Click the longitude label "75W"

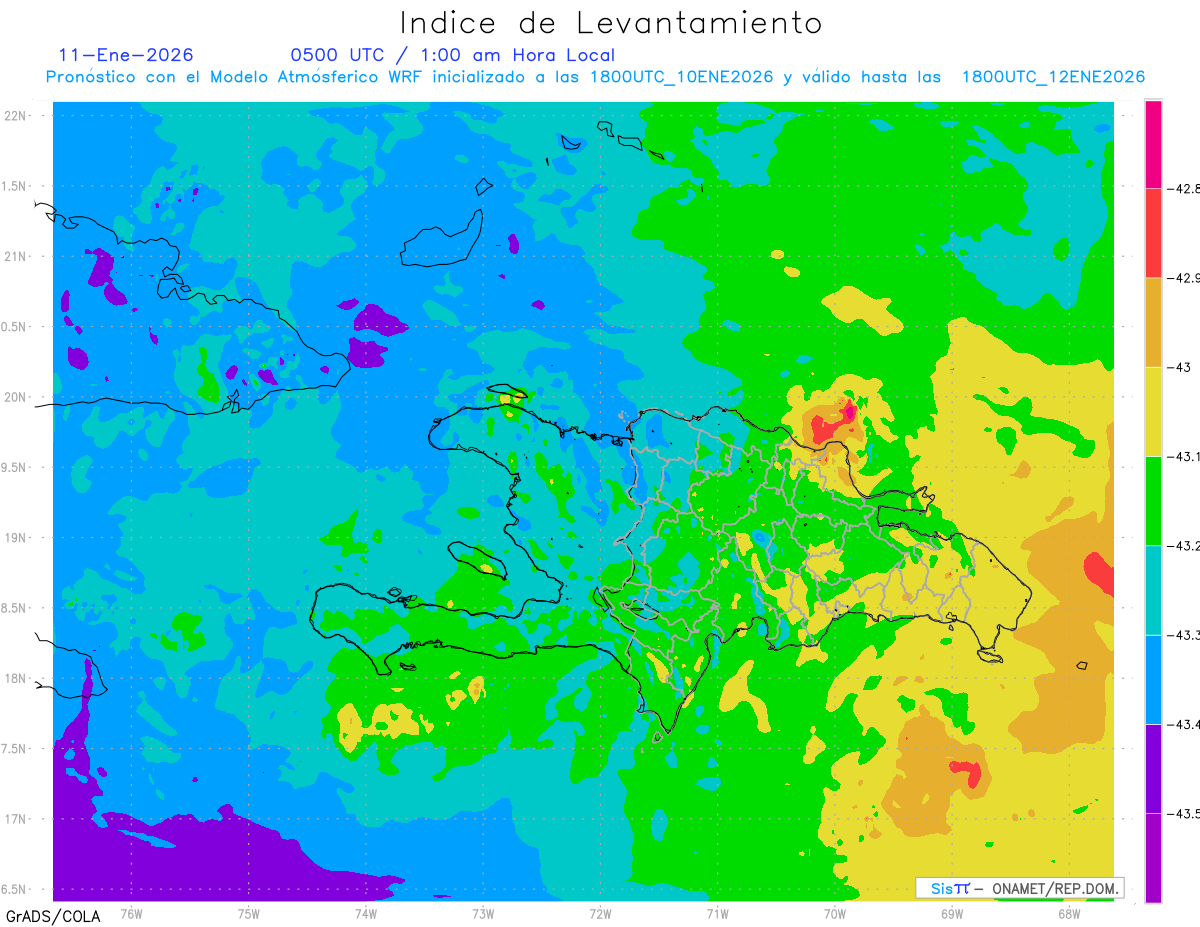click(248, 912)
